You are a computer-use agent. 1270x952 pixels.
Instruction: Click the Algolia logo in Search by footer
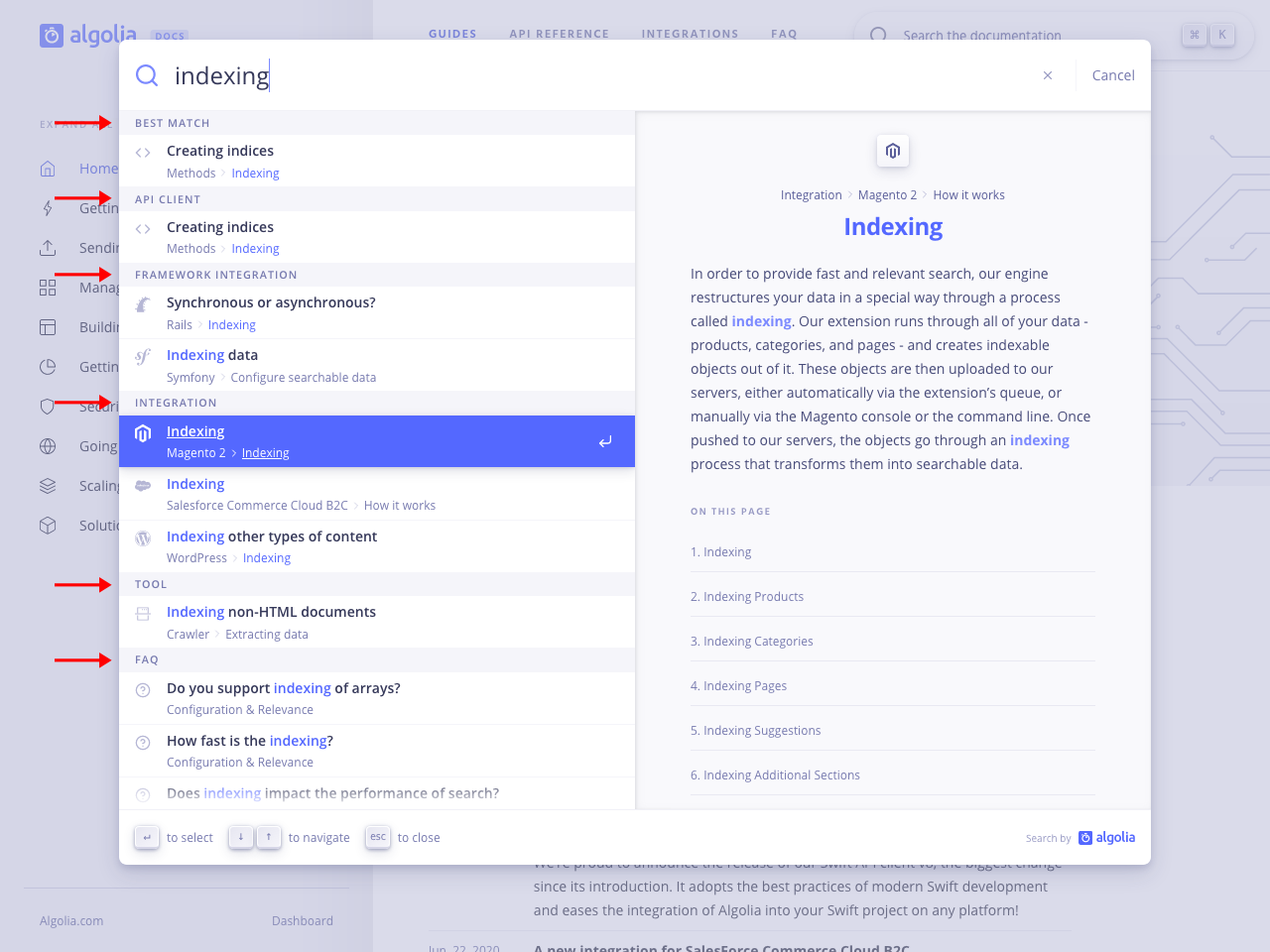pyautogui.click(x=1107, y=838)
